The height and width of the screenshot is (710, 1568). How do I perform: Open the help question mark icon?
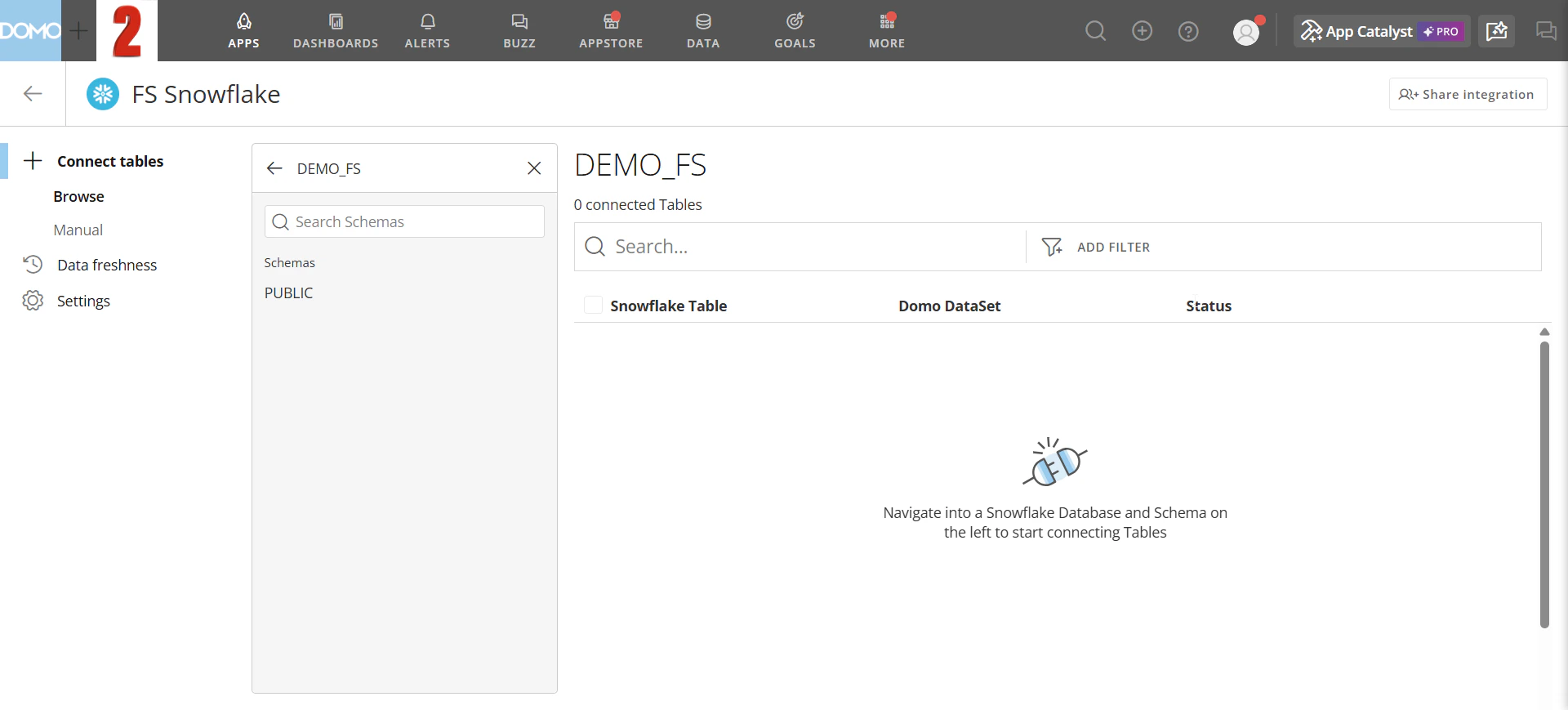1188,31
